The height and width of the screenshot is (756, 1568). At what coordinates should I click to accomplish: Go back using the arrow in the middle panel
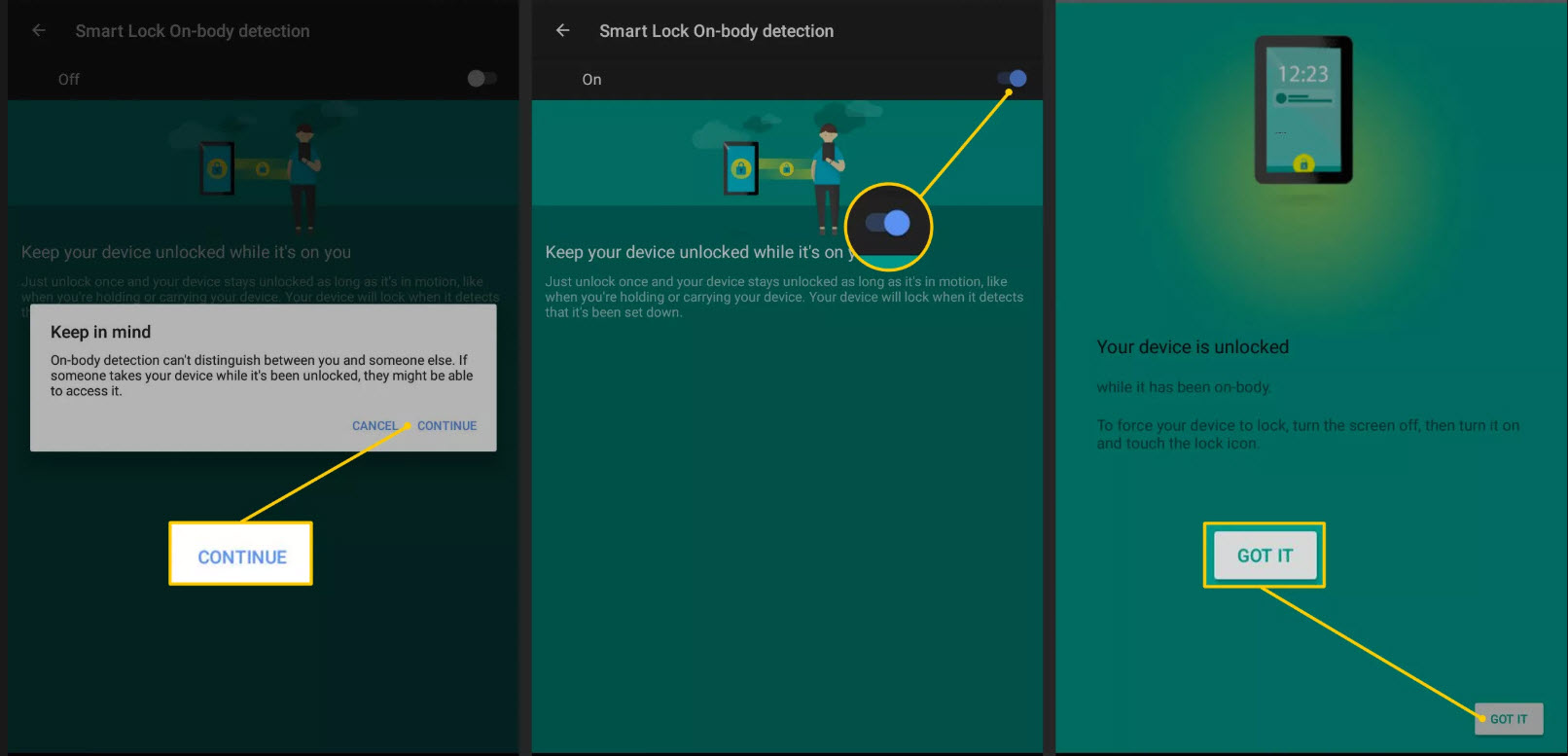tap(562, 30)
